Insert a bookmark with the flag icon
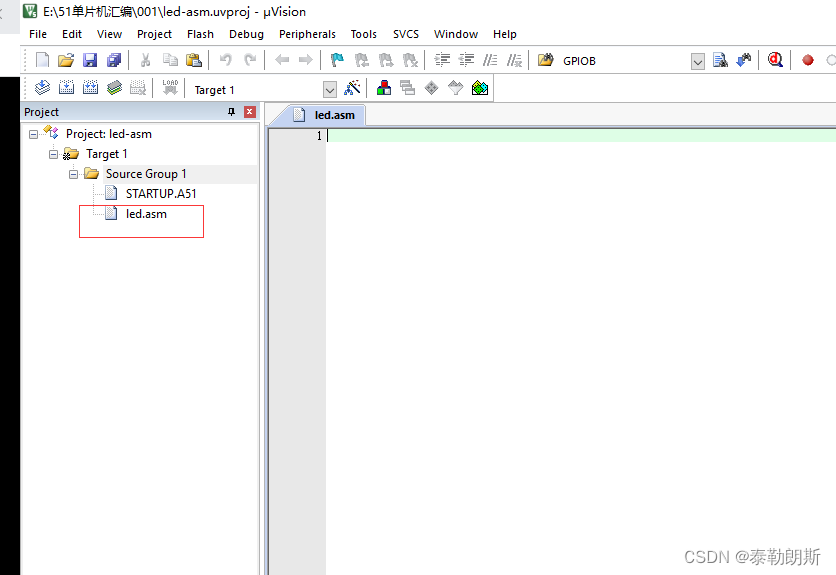 pyautogui.click(x=337, y=60)
